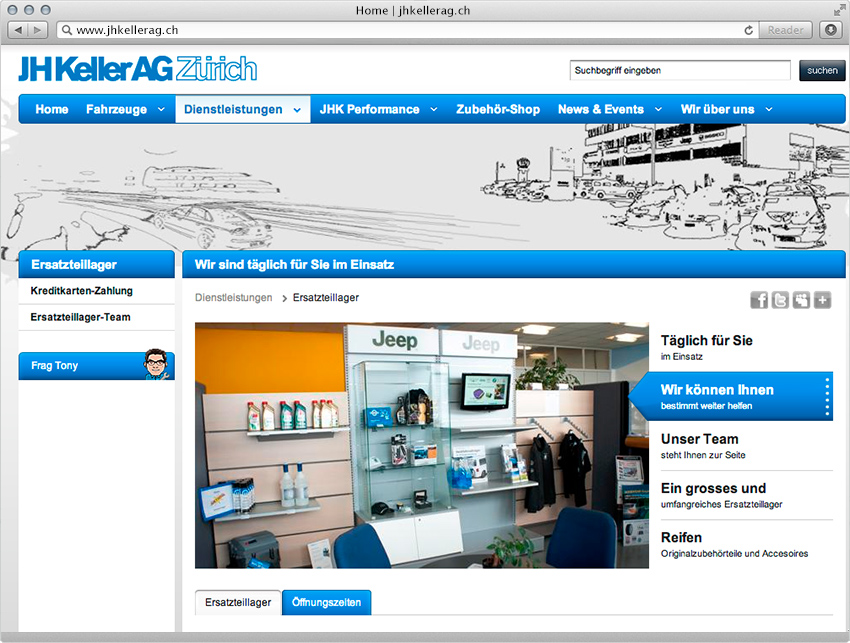The width and height of the screenshot is (850, 643).
Task: Click Dienstleistungen breadcrumb link
Action: [x=234, y=298]
